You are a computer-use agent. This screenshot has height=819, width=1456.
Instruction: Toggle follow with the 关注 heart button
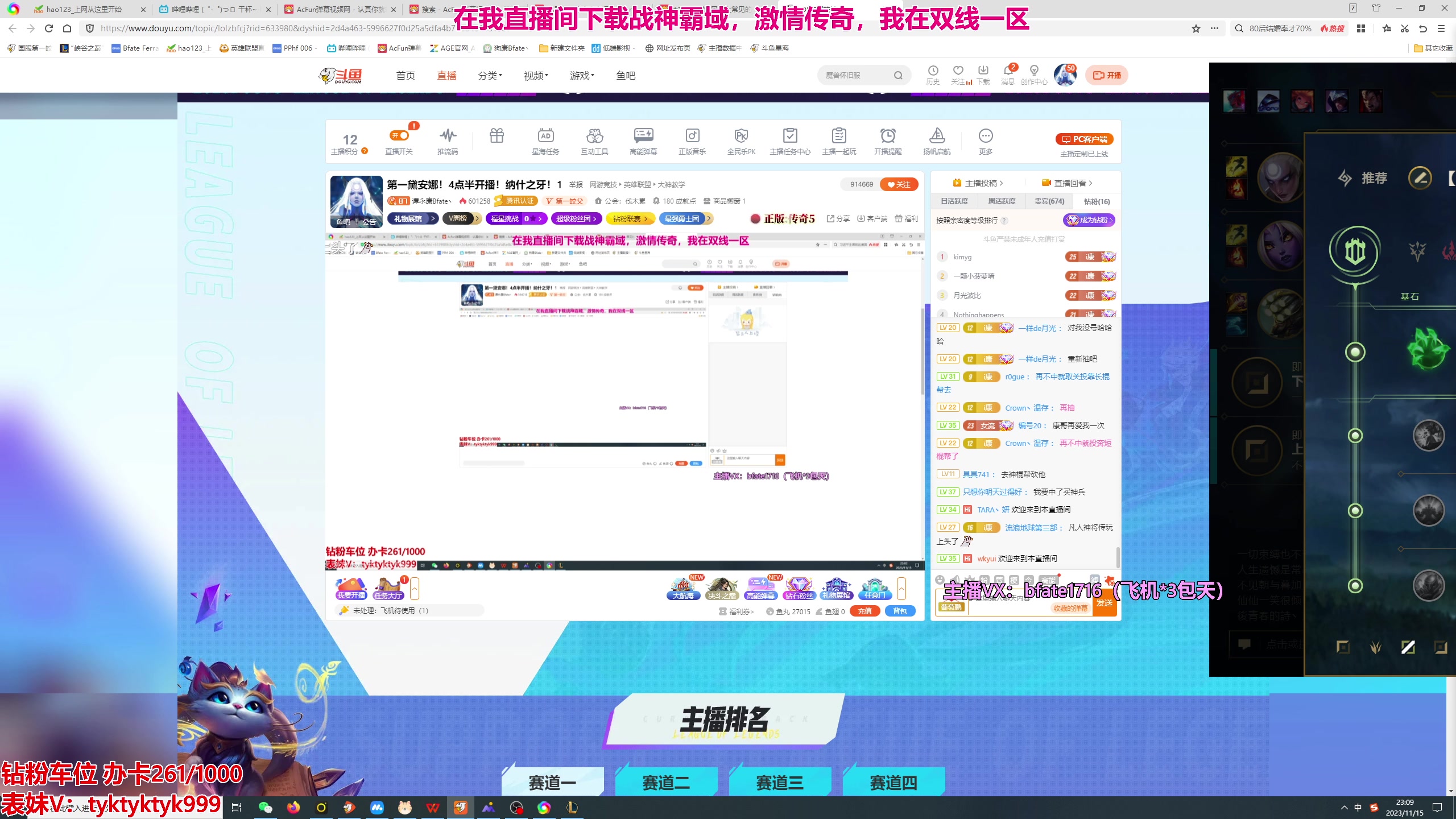pyautogui.click(x=899, y=184)
